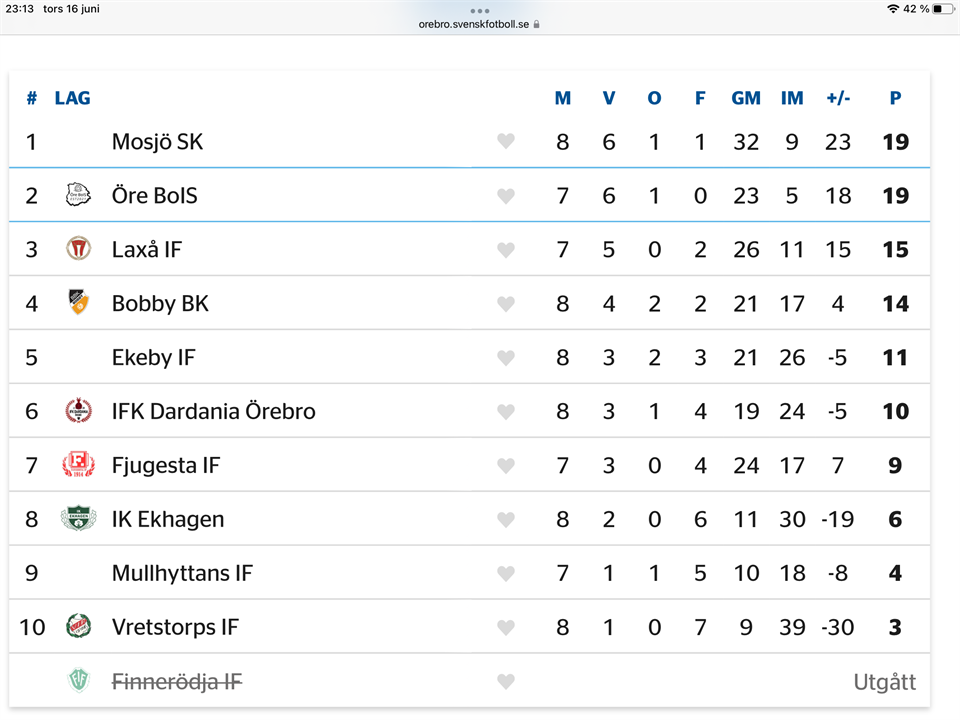The width and height of the screenshot is (960, 720).
Task: Click the GM goals column header
Action: point(746,98)
